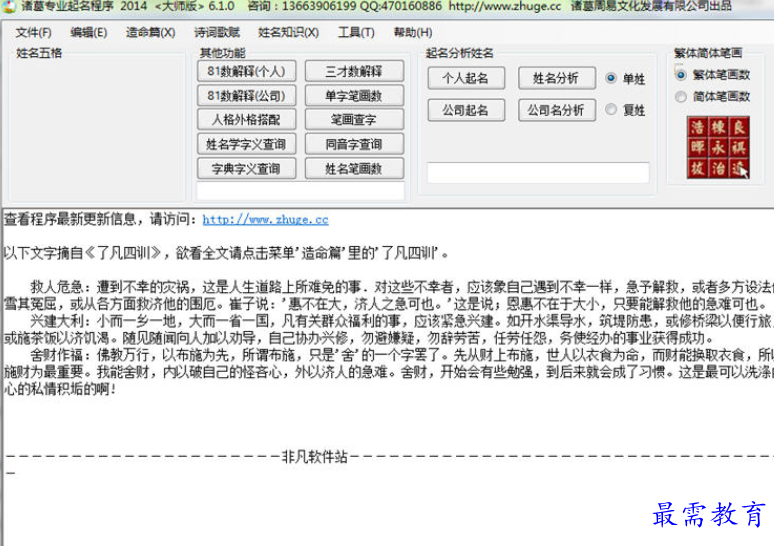The height and width of the screenshot is (546, 774).
Task: Click the 81数解释(公司) button
Action: [x=246, y=95]
